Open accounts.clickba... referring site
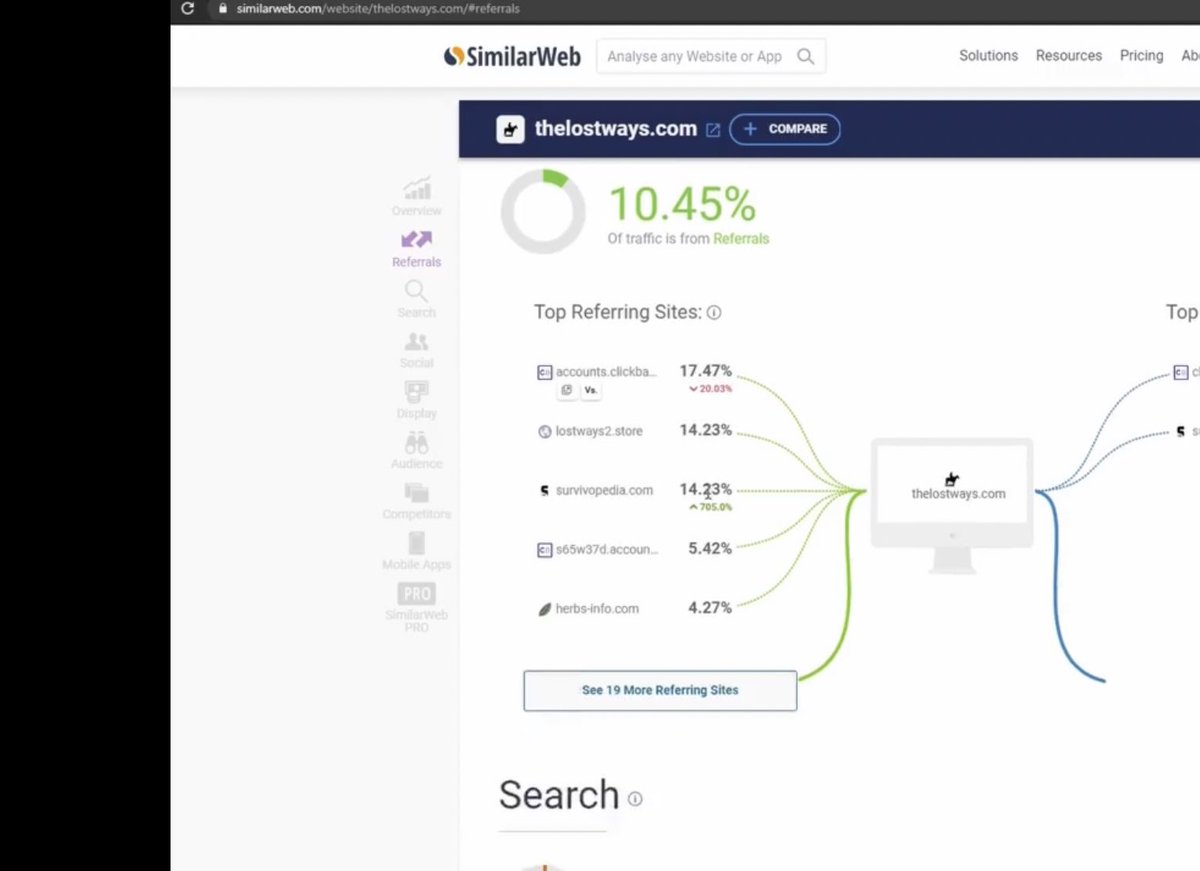1200x871 pixels. 606,372
